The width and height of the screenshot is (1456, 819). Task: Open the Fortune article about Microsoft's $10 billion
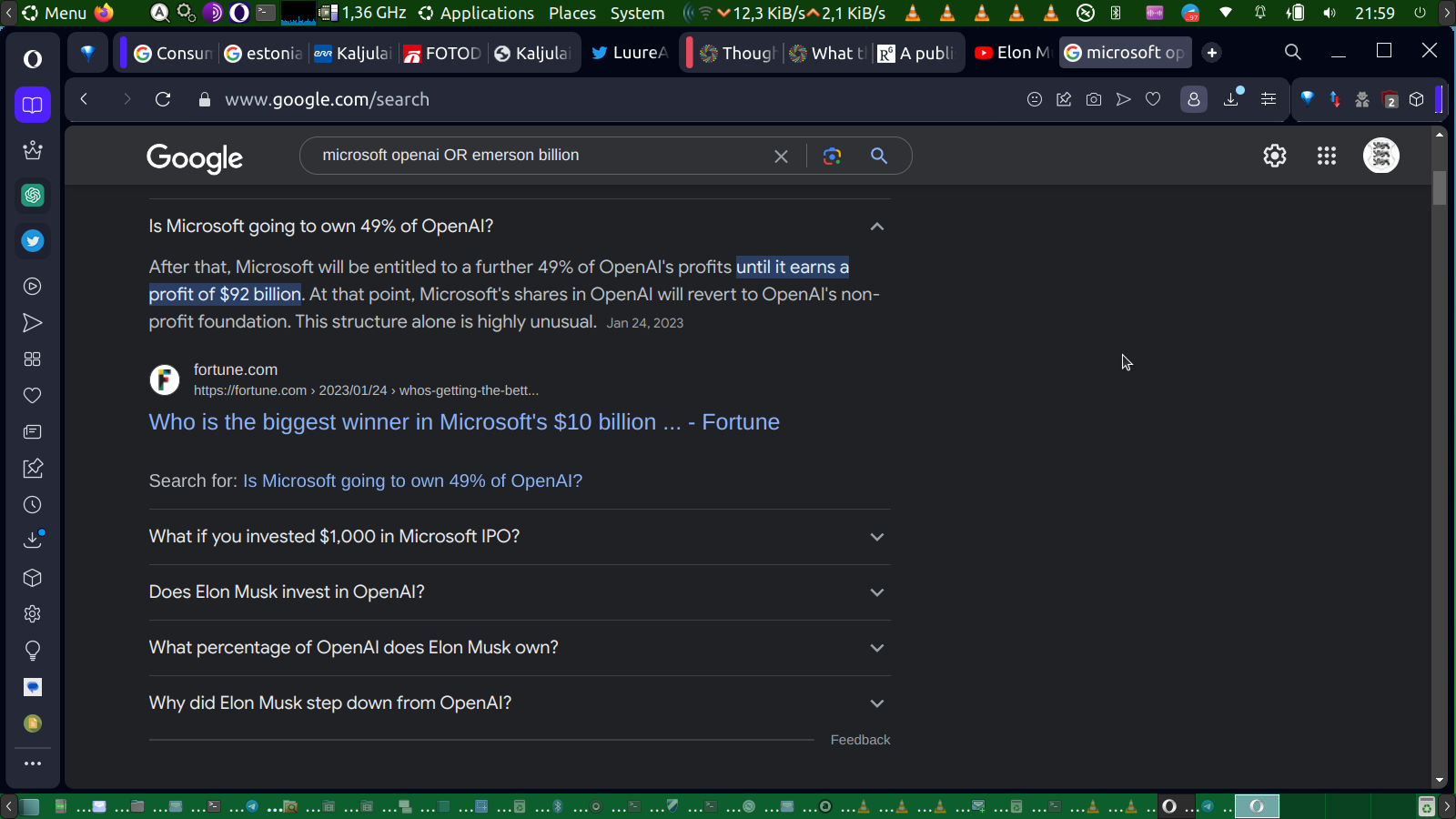pyautogui.click(x=464, y=422)
